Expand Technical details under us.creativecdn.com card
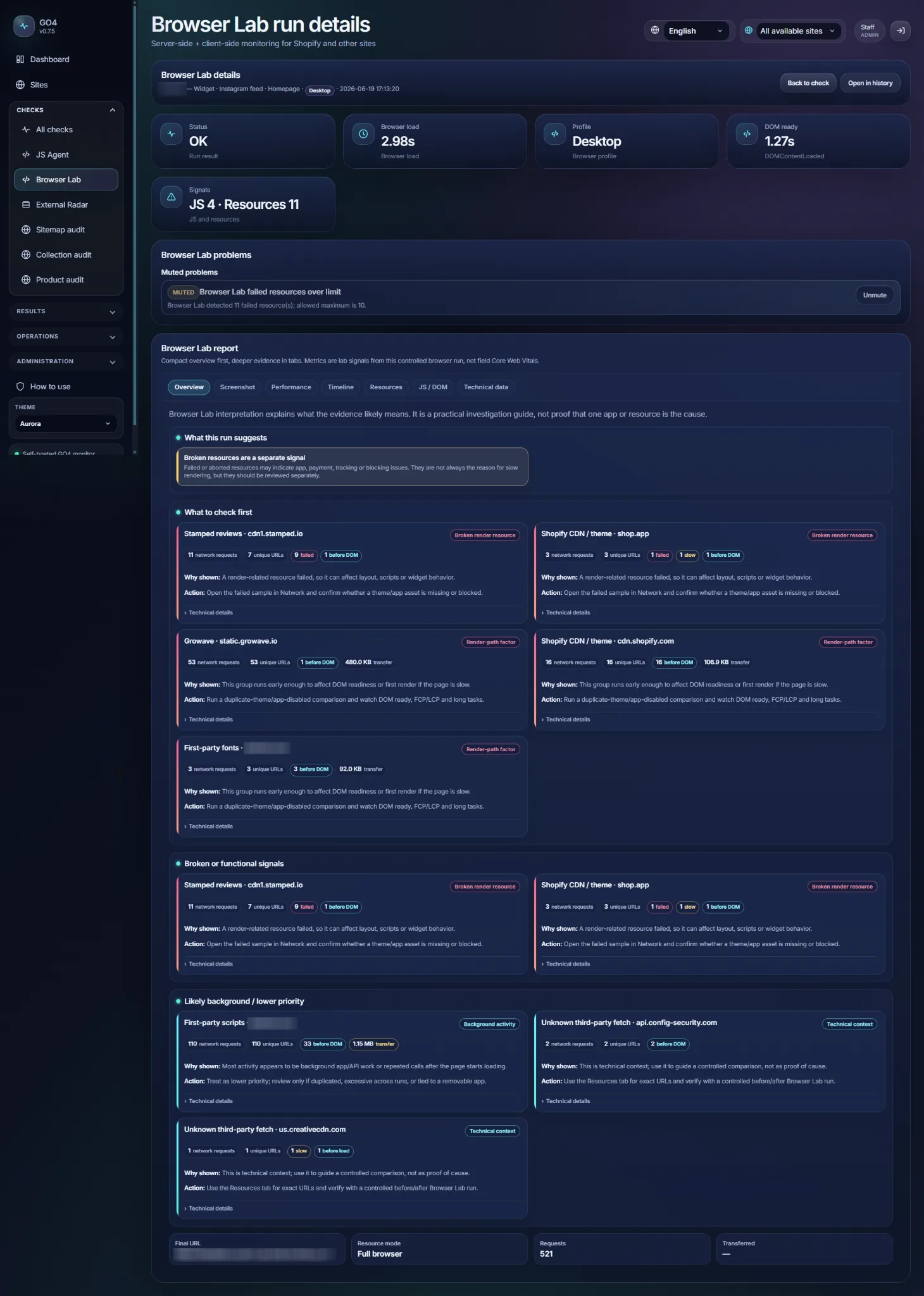Viewport: 924px width, 1296px height. [209, 1209]
